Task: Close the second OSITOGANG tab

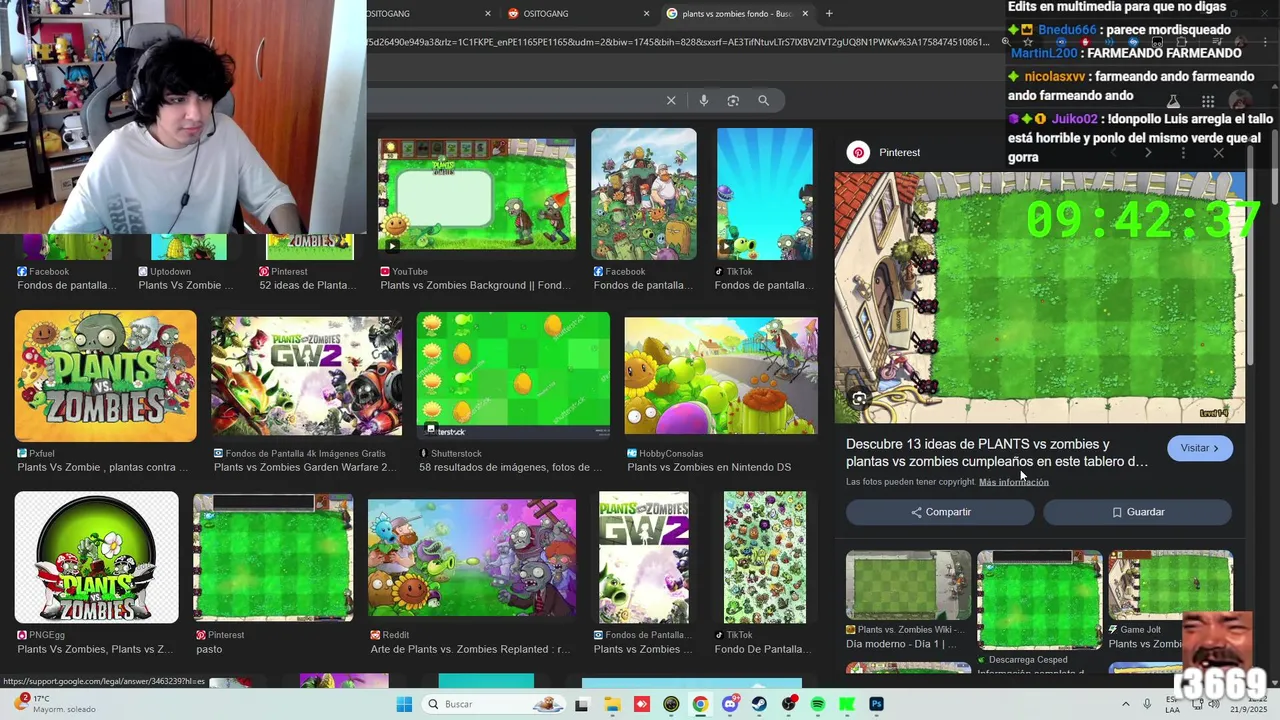Action: point(646,13)
